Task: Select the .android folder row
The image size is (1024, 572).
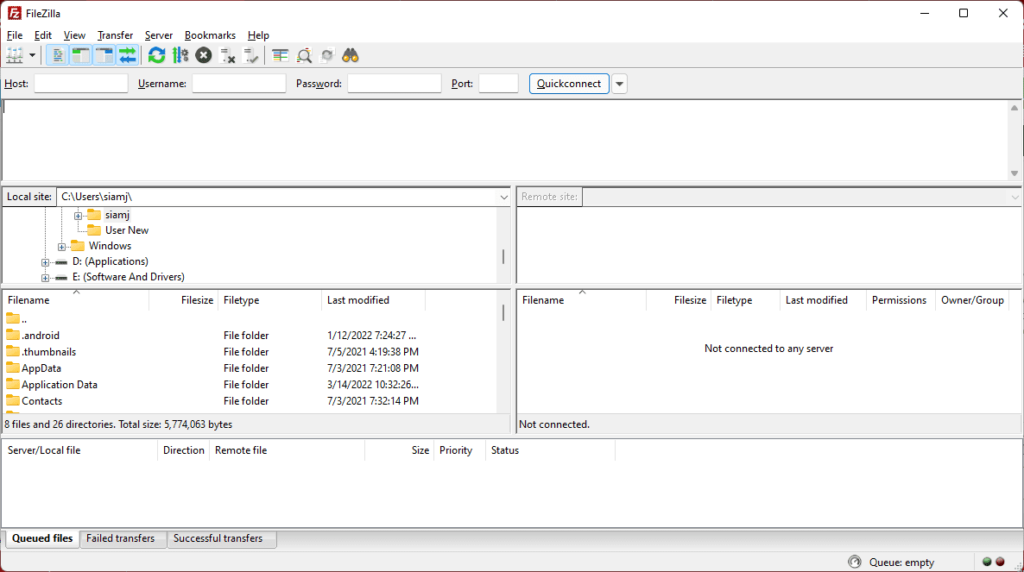Action: pos(251,336)
